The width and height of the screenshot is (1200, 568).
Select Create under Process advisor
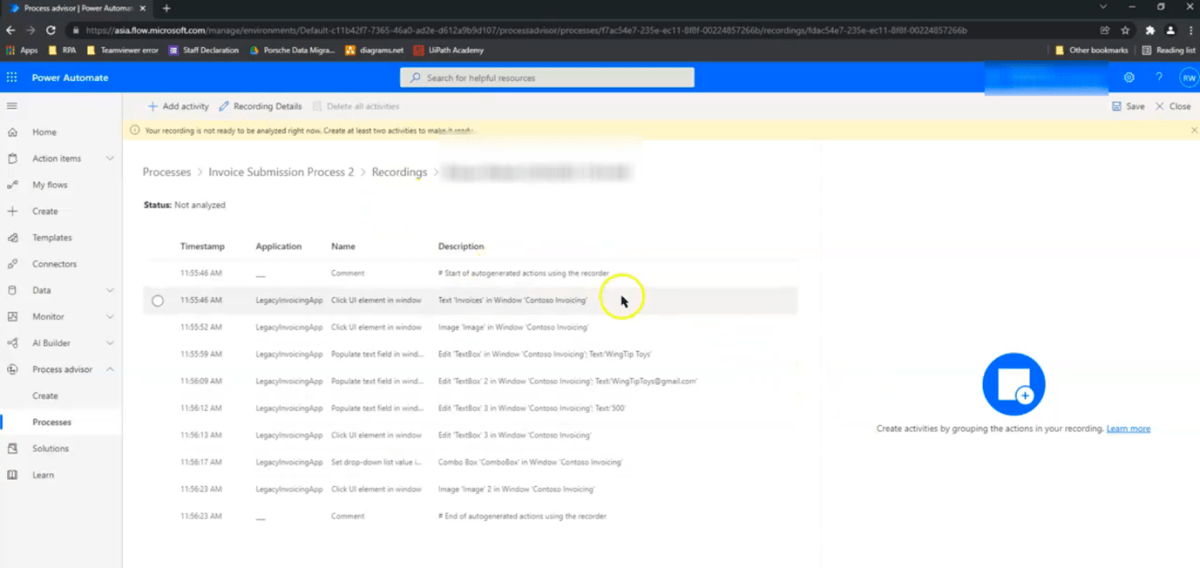(x=45, y=396)
